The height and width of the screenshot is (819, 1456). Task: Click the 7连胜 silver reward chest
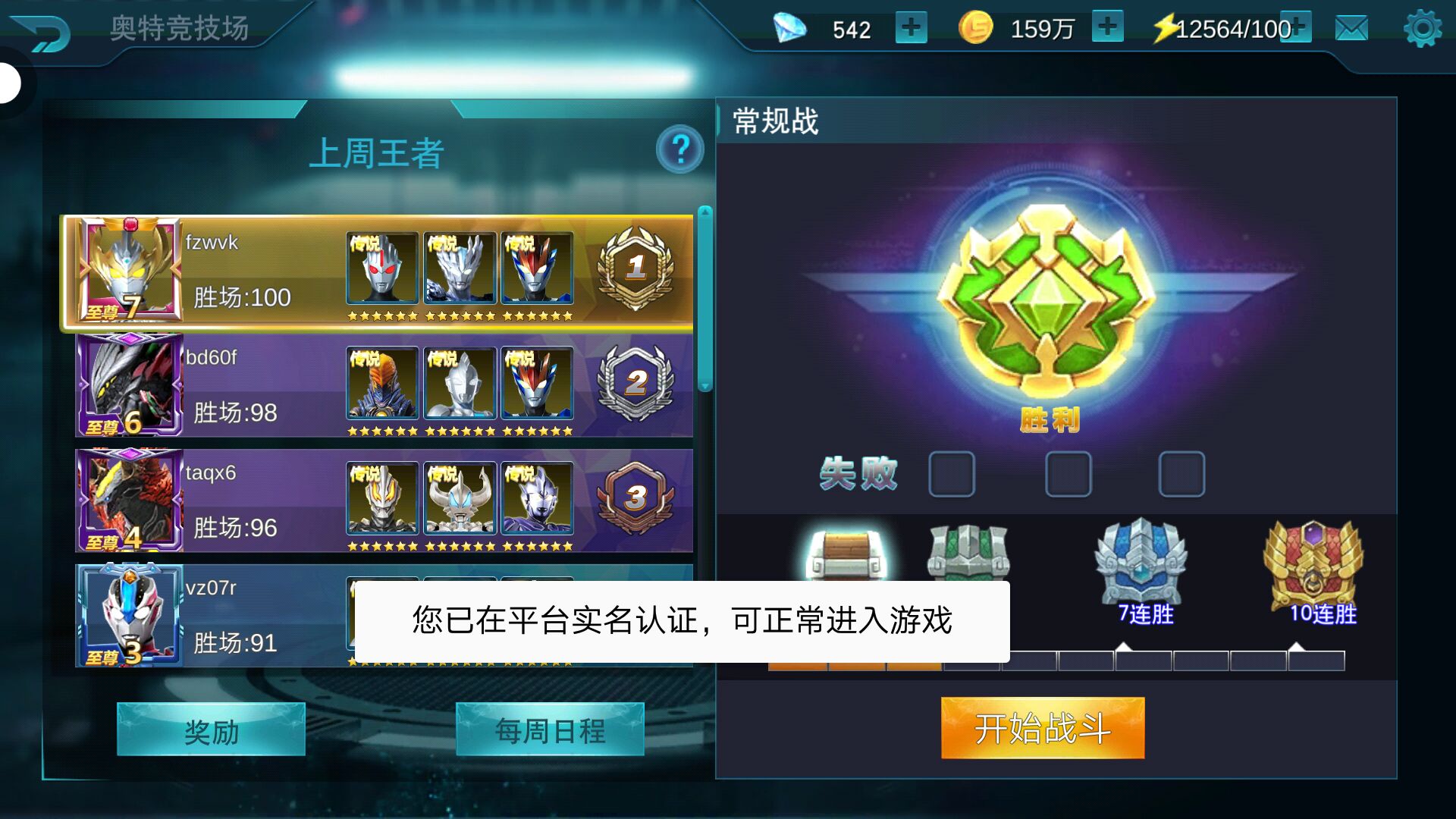point(1141,561)
